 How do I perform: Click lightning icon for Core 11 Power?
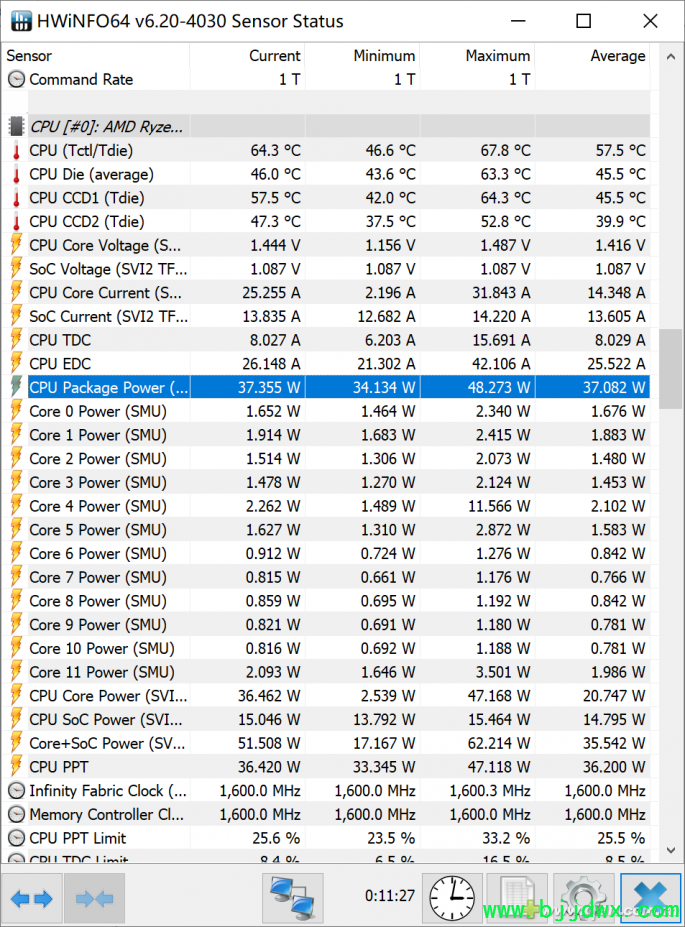pos(17,672)
